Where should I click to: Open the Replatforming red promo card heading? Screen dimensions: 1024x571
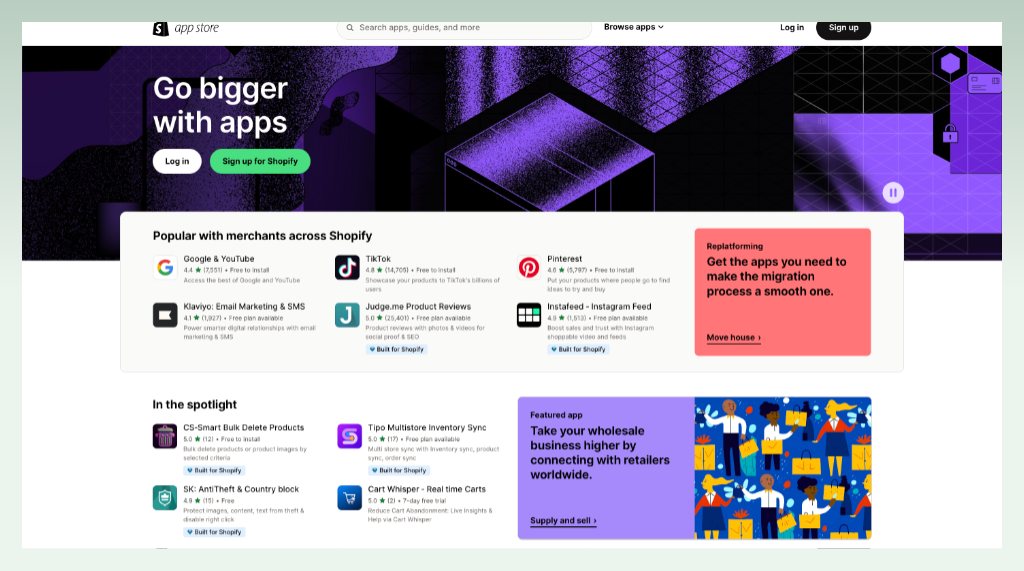pos(776,276)
